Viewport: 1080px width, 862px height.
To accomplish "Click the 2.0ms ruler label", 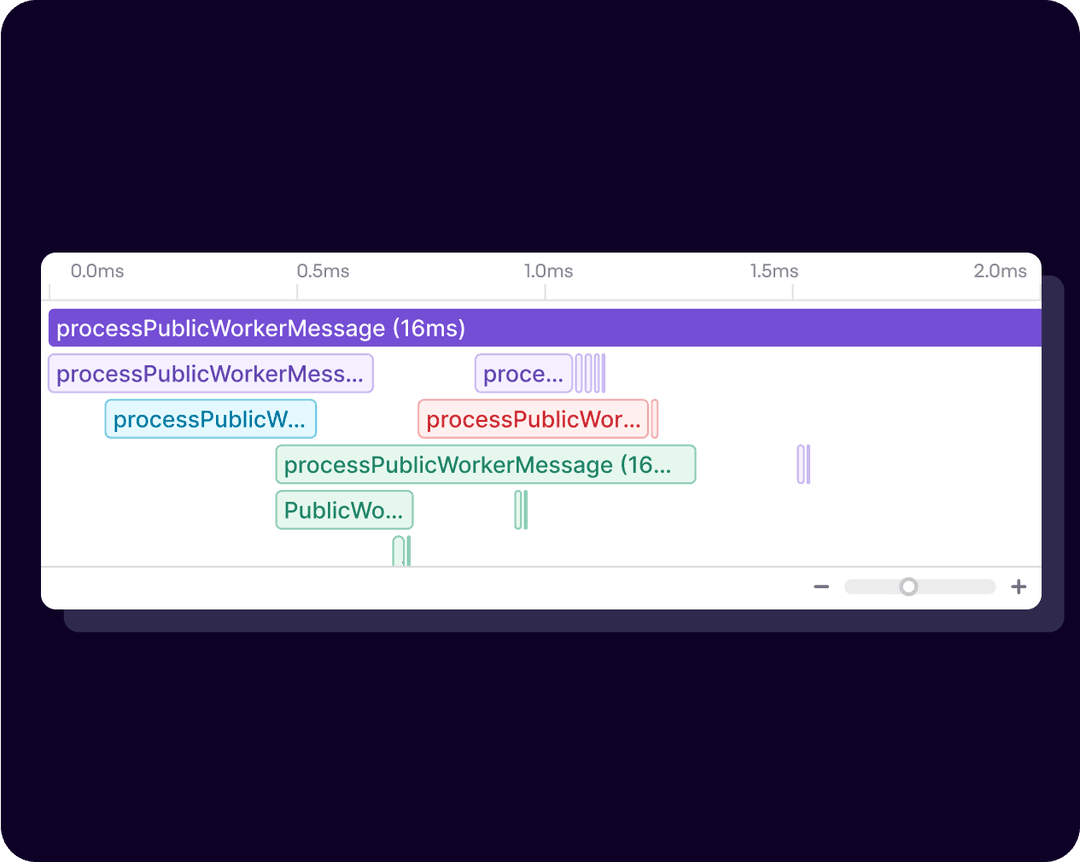I will [x=1000, y=271].
